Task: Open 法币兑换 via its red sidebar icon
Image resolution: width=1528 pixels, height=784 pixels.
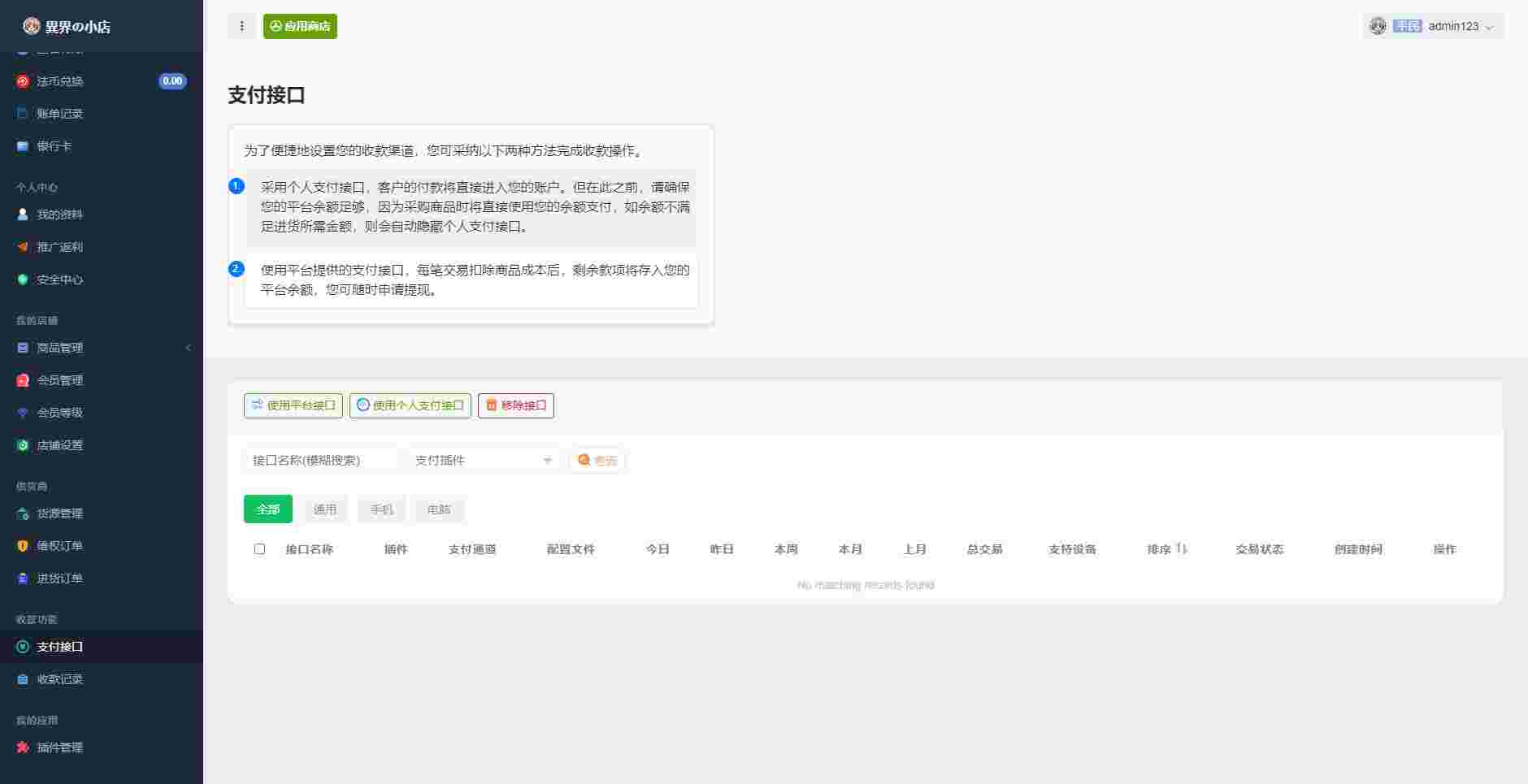Action: click(x=23, y=81)
